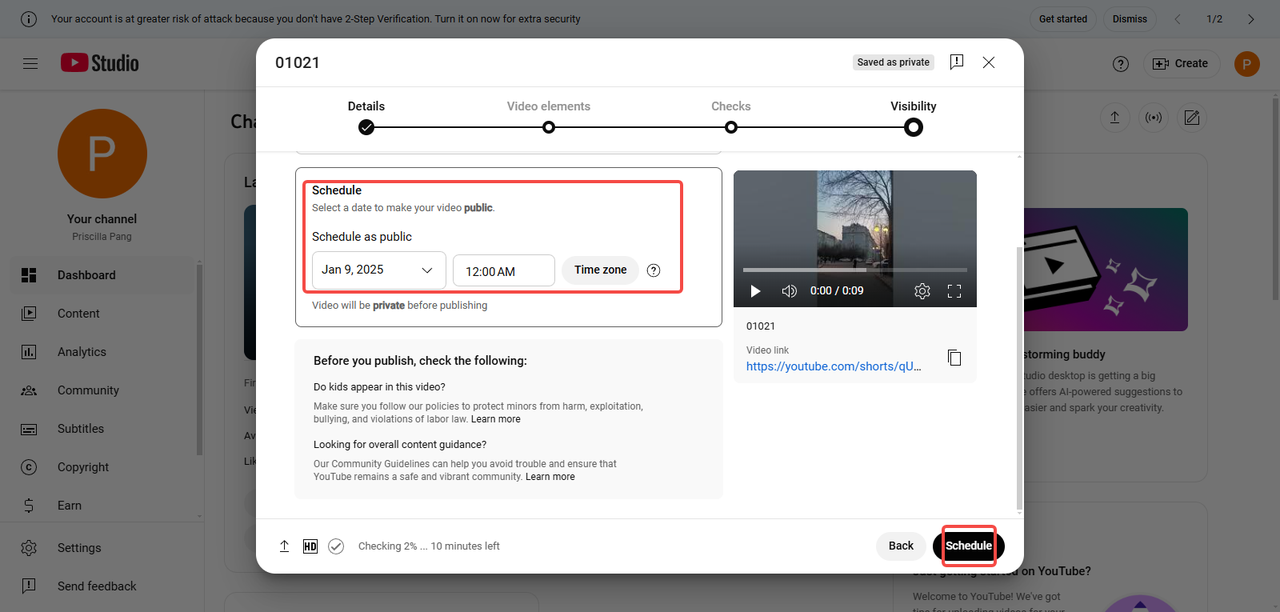Go to previous banner notification arrow

(x=1178, y=19)
